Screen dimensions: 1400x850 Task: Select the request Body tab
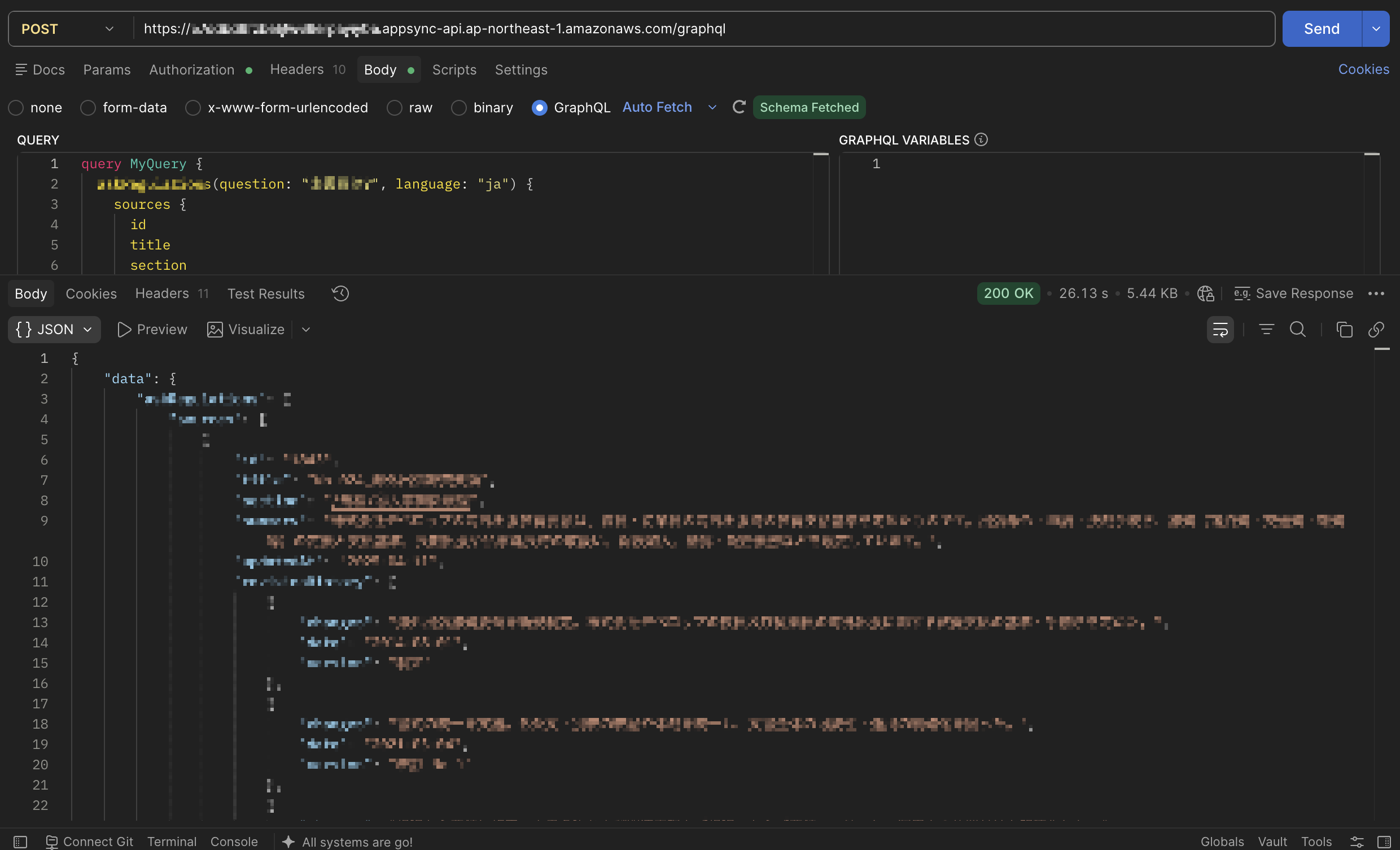pos(388,70)
